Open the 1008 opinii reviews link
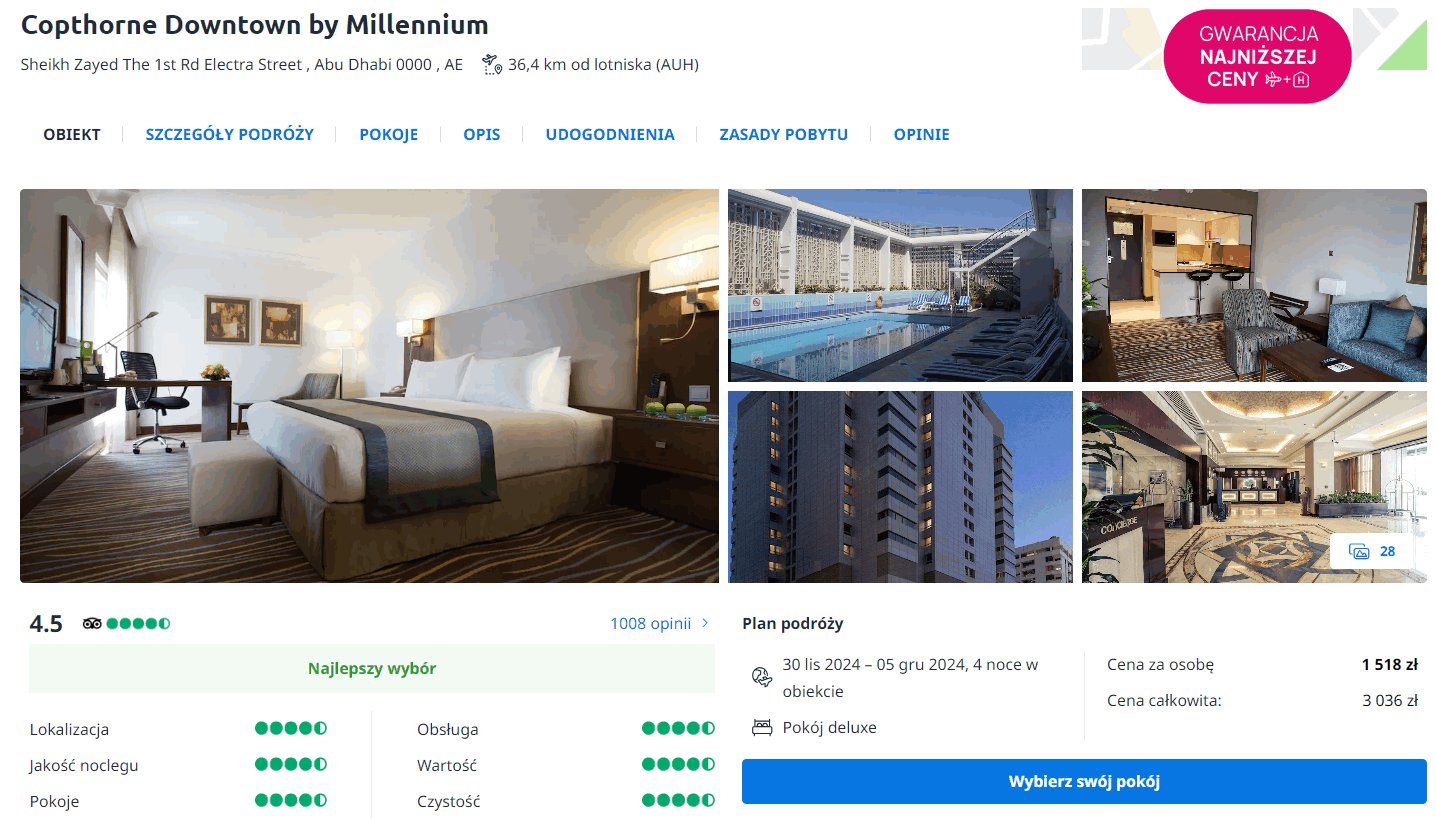1436x819 pixels. 650,624
